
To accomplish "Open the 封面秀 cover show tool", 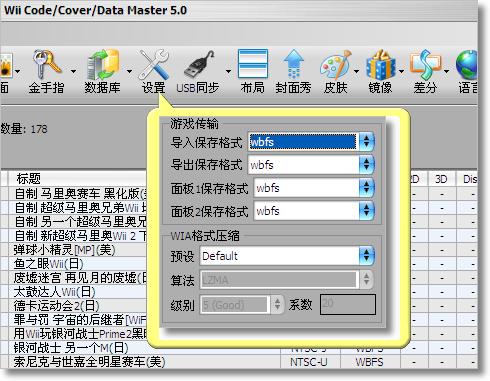I will coord(294,71).
